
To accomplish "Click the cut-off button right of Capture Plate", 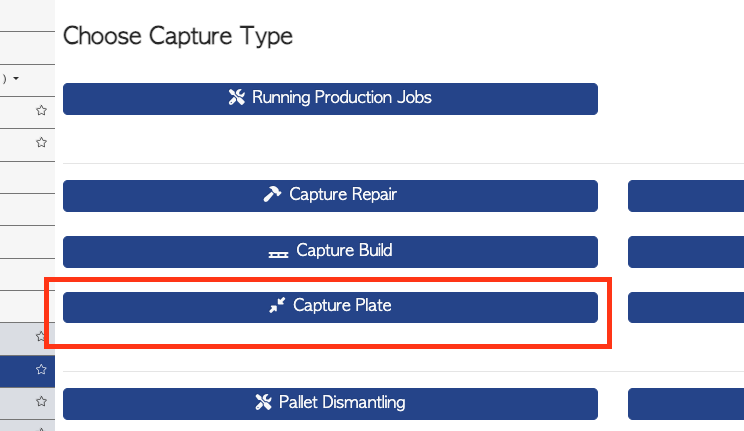I will 686,307.
